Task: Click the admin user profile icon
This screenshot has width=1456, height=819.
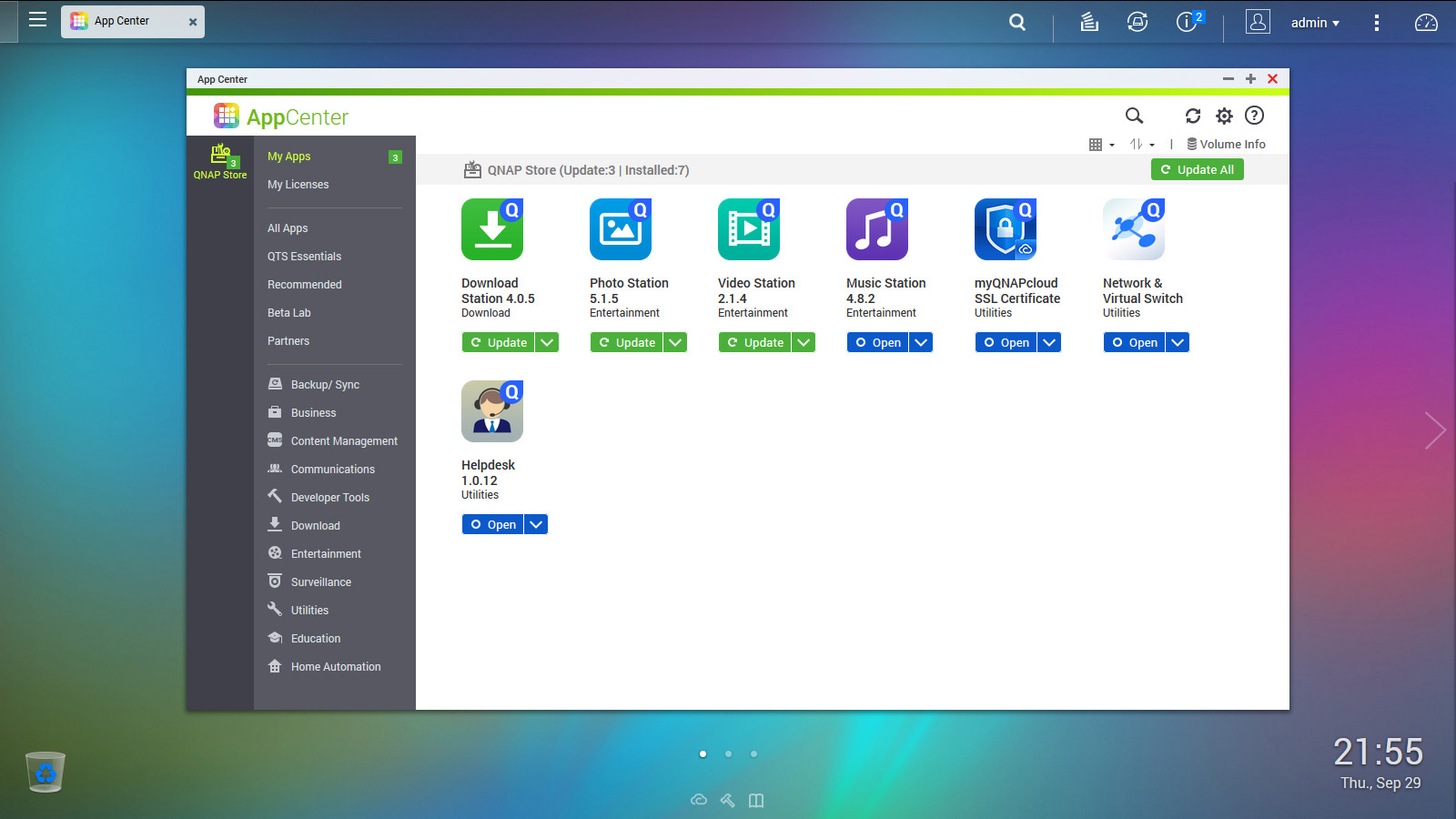Action: pyautogui.click(x=1258, y=22)
